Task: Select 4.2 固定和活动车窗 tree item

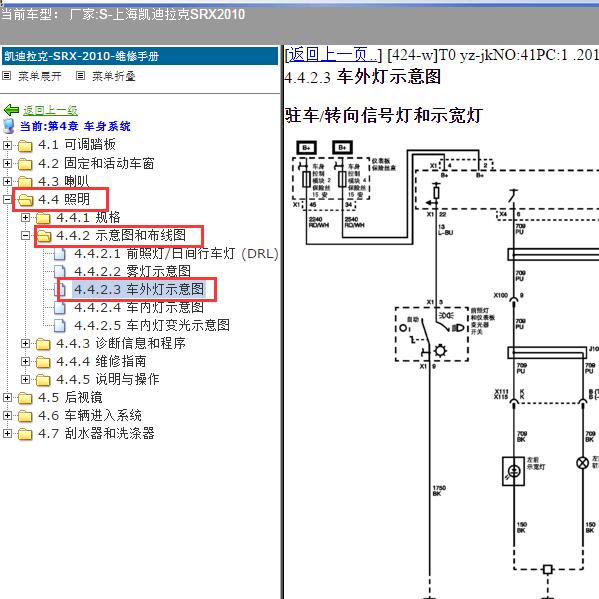Action: pos(96,163)
